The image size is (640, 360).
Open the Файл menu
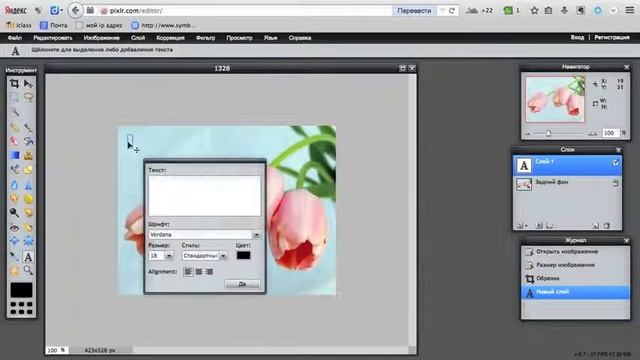[x=15, y=38]
